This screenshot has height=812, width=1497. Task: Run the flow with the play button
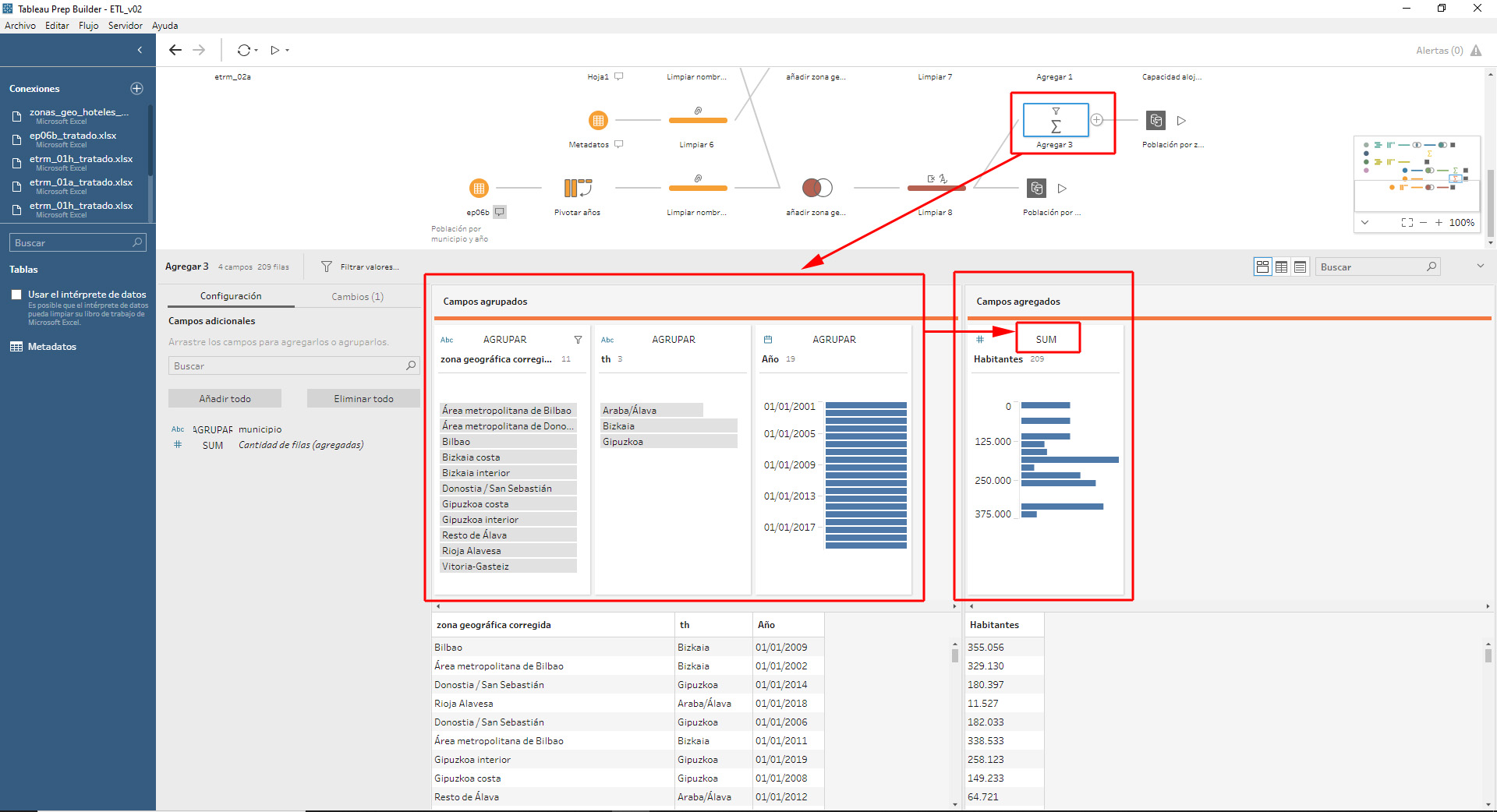point(275,50)
